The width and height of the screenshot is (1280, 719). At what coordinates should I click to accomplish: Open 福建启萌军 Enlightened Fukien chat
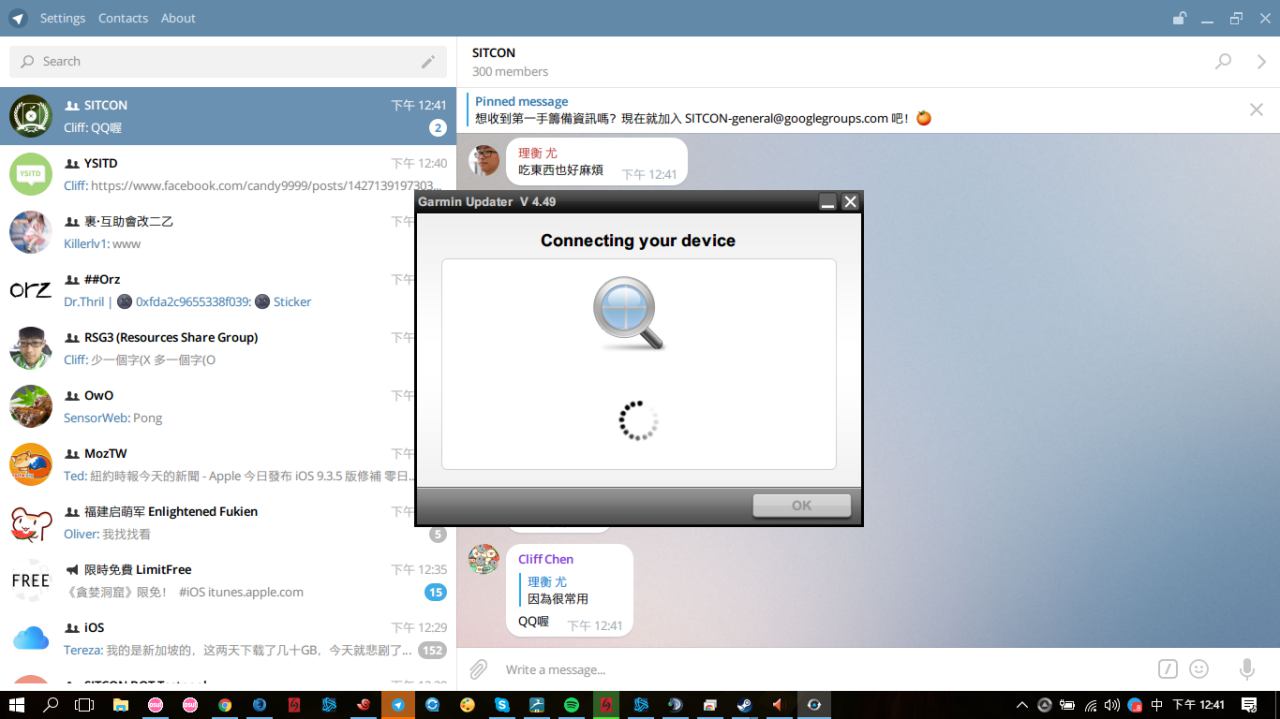[228, 522]
